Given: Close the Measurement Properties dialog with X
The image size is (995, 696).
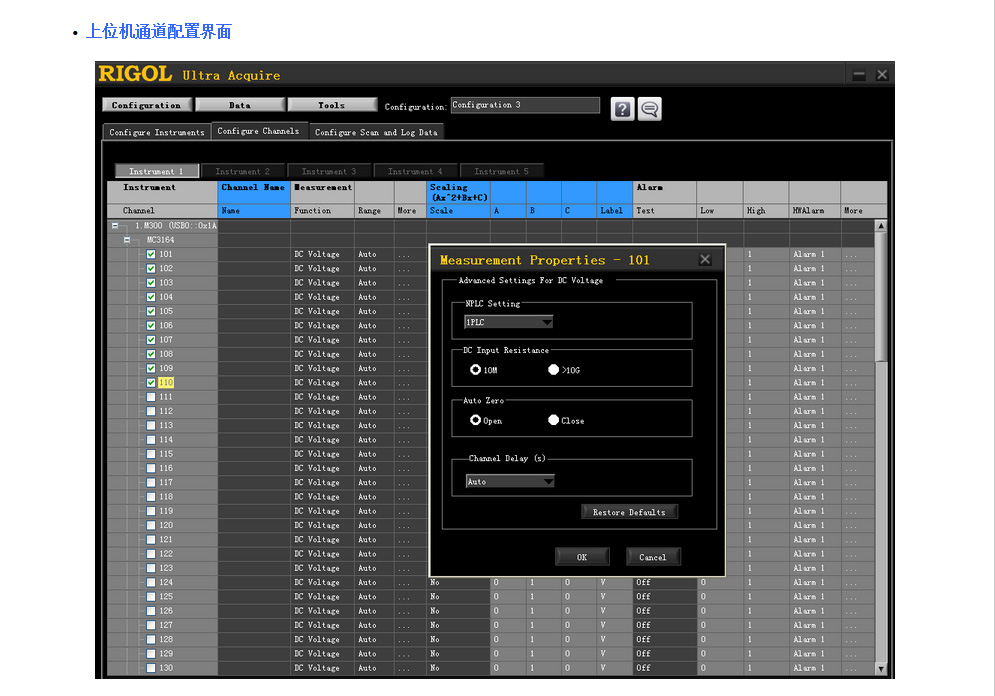Looking at the screenshot, I should coord(705,260).
